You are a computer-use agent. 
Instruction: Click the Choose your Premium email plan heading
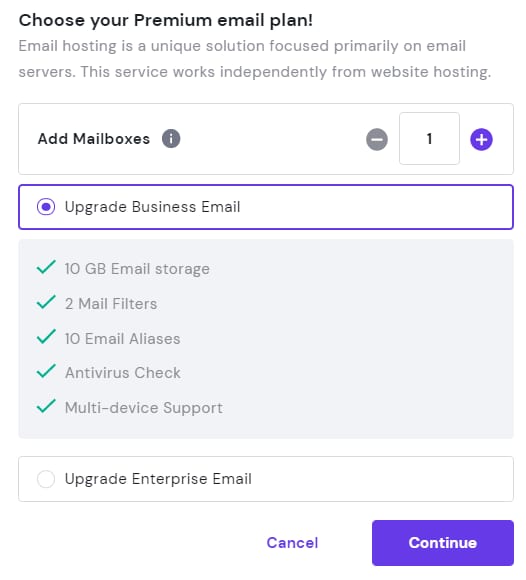pyautogui.click(x=166, y=20)
